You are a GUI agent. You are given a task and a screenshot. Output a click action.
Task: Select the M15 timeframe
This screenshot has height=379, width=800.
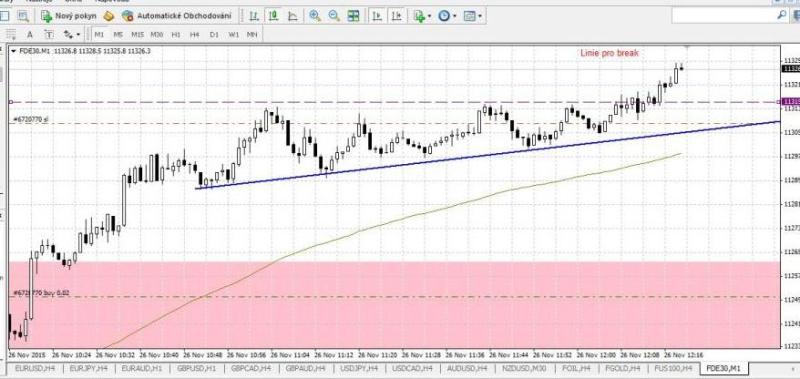click(x=137, y=35)
